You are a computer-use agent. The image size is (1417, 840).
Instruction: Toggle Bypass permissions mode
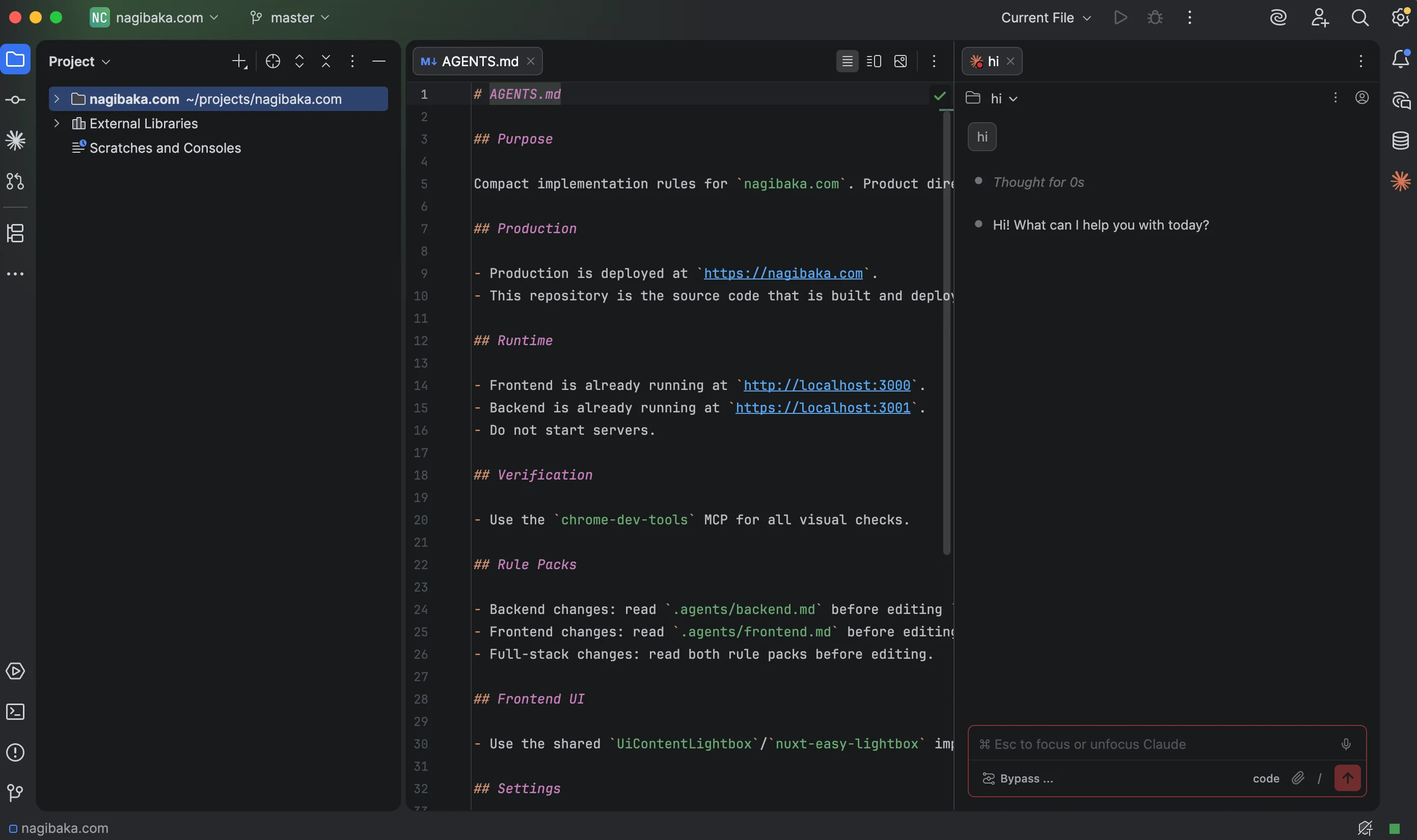1018,778
